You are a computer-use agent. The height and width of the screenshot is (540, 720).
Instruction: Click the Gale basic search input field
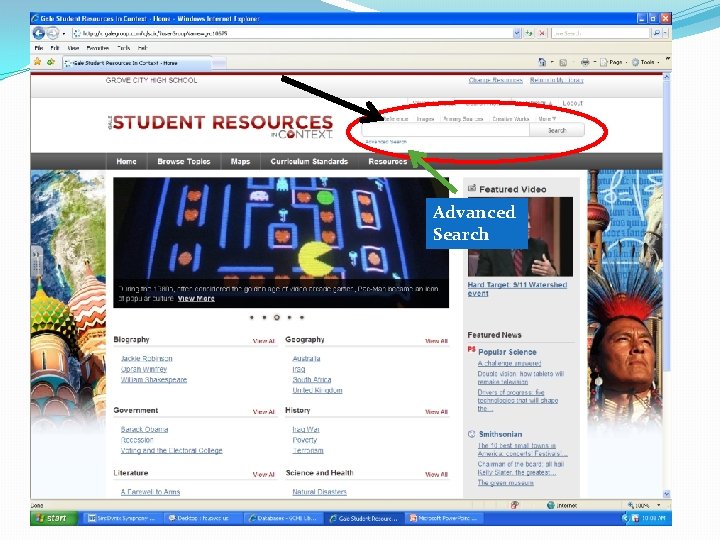tap(445, 130)
